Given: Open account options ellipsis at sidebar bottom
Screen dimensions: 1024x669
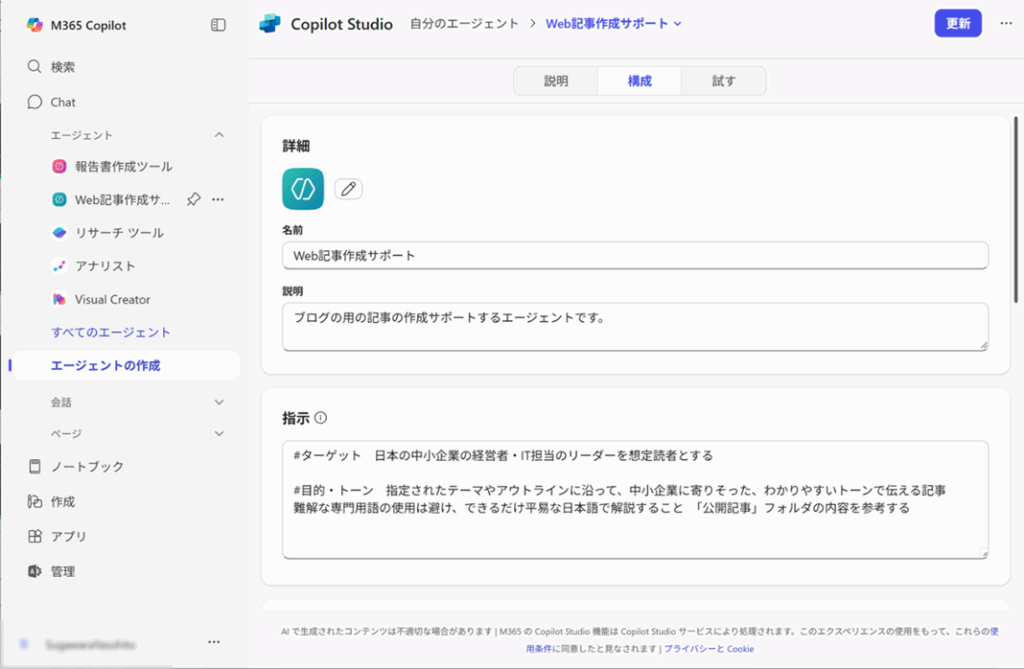Looking at the screenshot, I should coord(214,642).
